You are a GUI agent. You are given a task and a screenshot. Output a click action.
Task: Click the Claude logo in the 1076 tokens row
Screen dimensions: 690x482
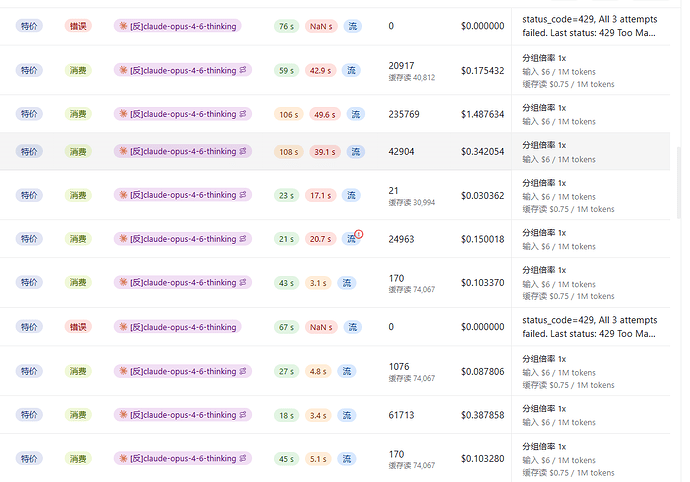coord(123,371)
